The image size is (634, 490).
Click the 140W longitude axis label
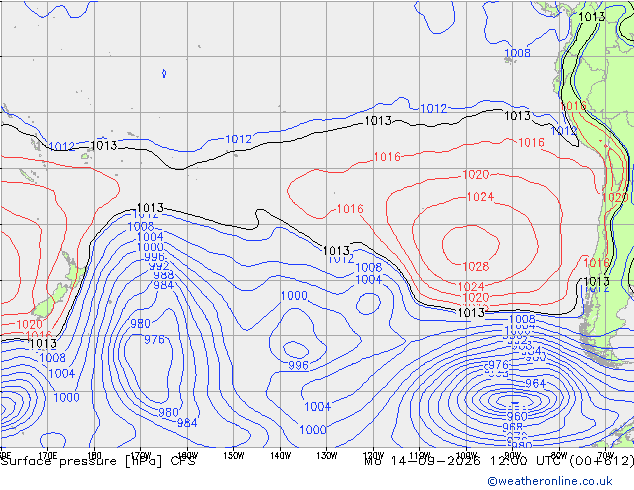(280, 455)
